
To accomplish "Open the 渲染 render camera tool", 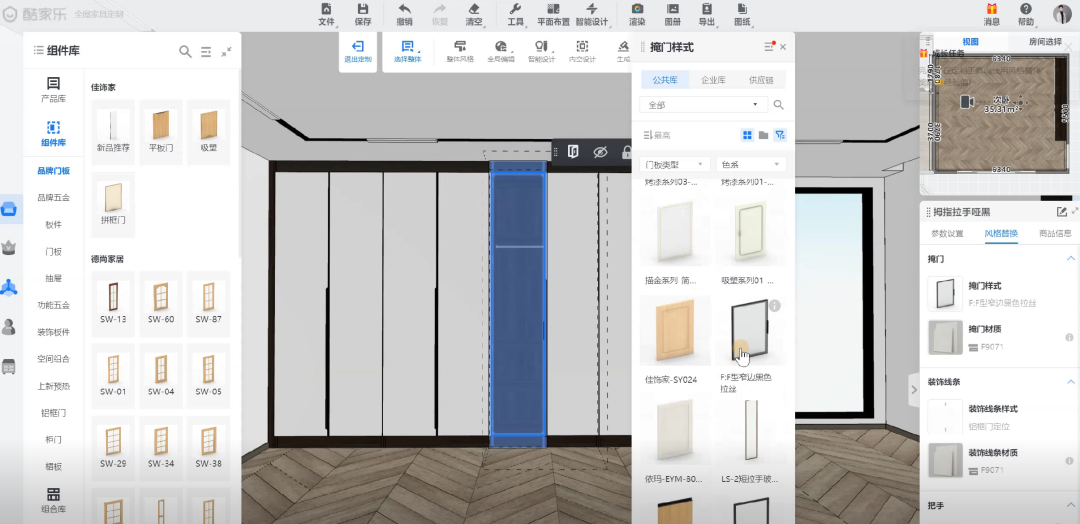I will pos(637,9).
